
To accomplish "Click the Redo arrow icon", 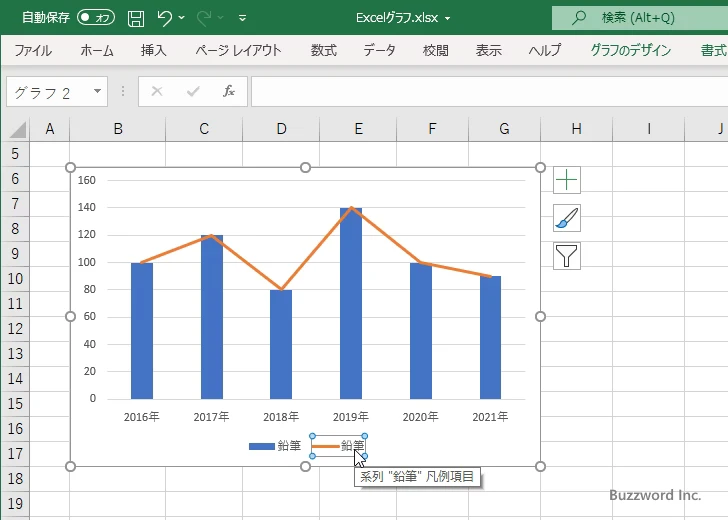I will [203, 18].
